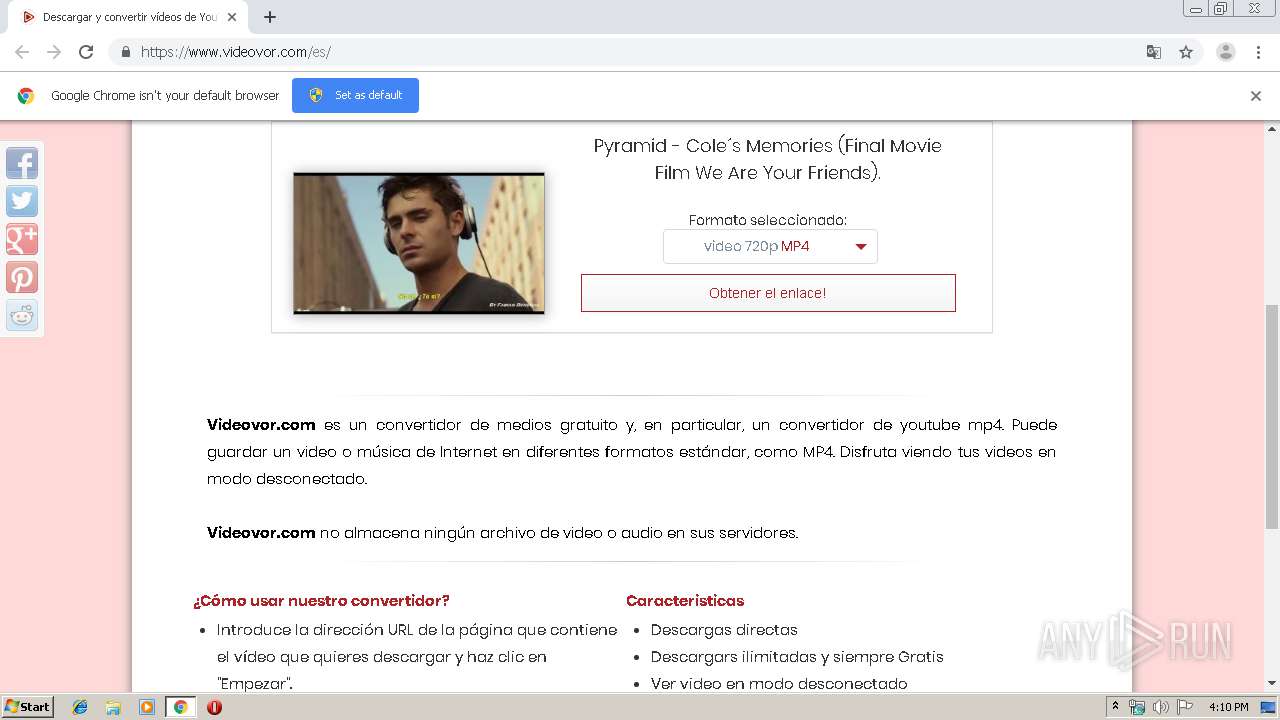
Task: Share the page on Reddit
Action: coord(22,315)
